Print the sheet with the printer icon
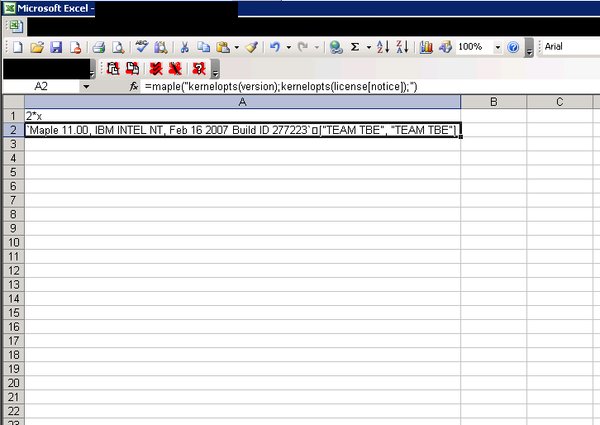 [x=99, y=47]
